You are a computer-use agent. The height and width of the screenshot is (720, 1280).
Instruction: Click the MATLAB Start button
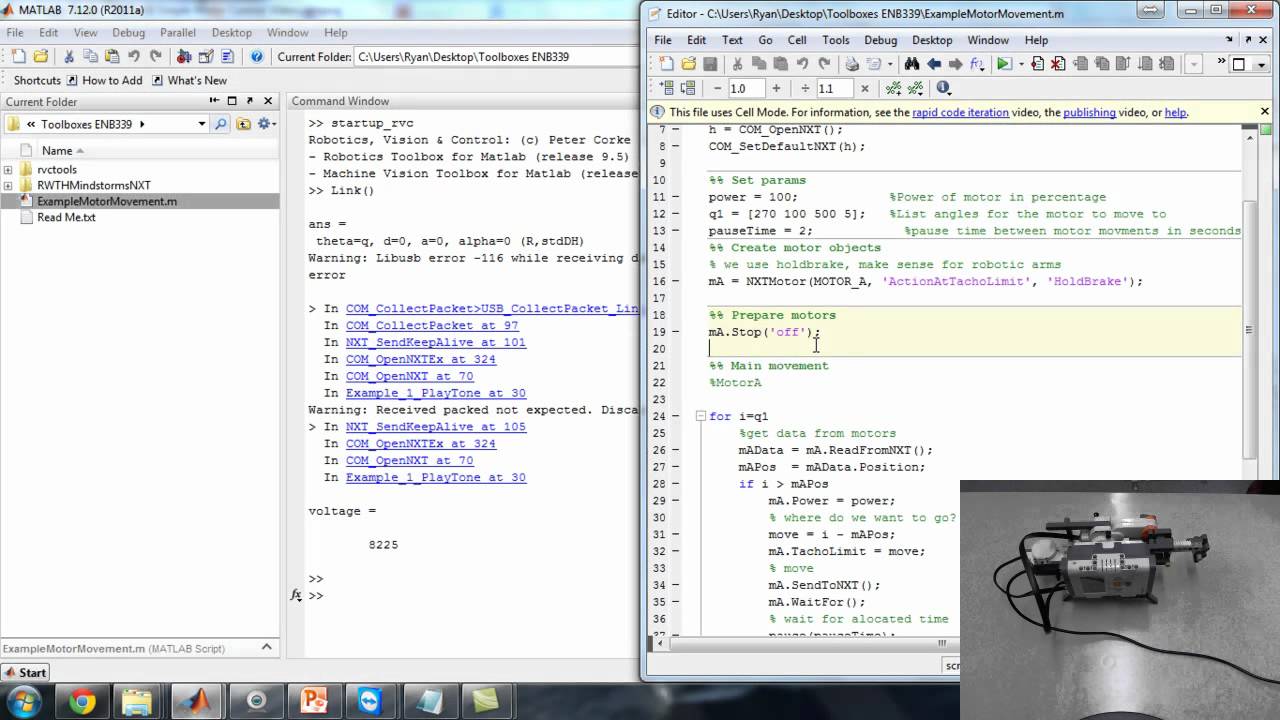(x=25, y=672)
